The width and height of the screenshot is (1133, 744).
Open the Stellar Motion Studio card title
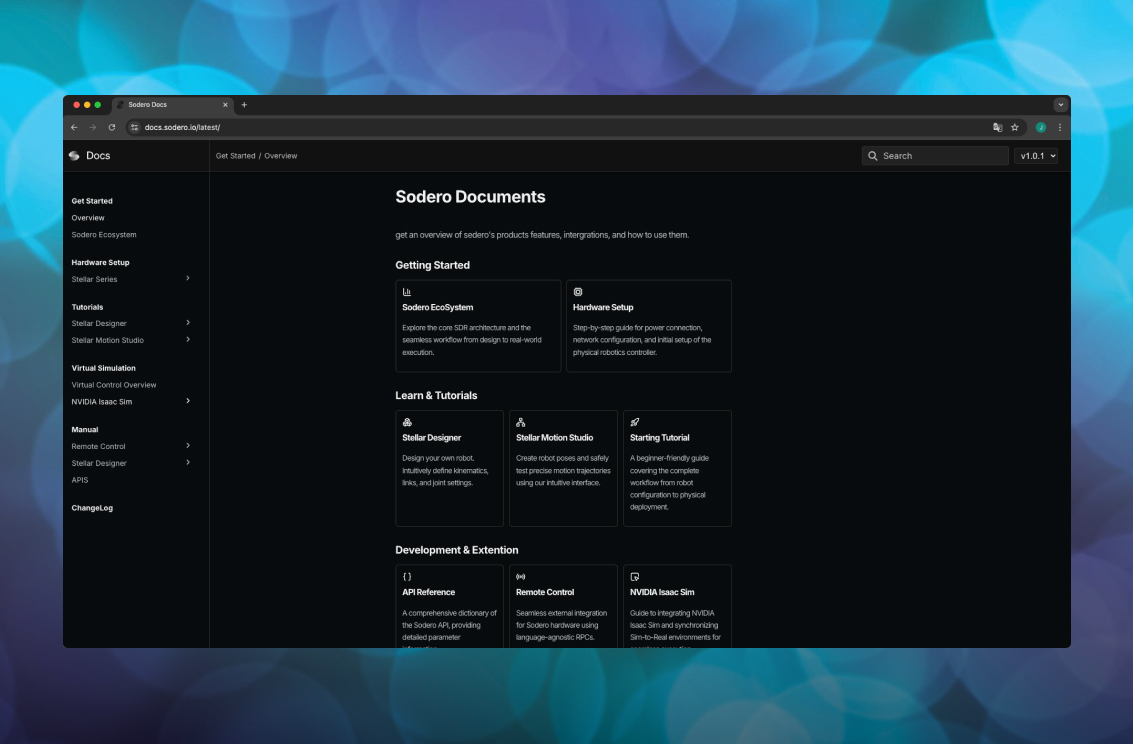click(554, 438)
